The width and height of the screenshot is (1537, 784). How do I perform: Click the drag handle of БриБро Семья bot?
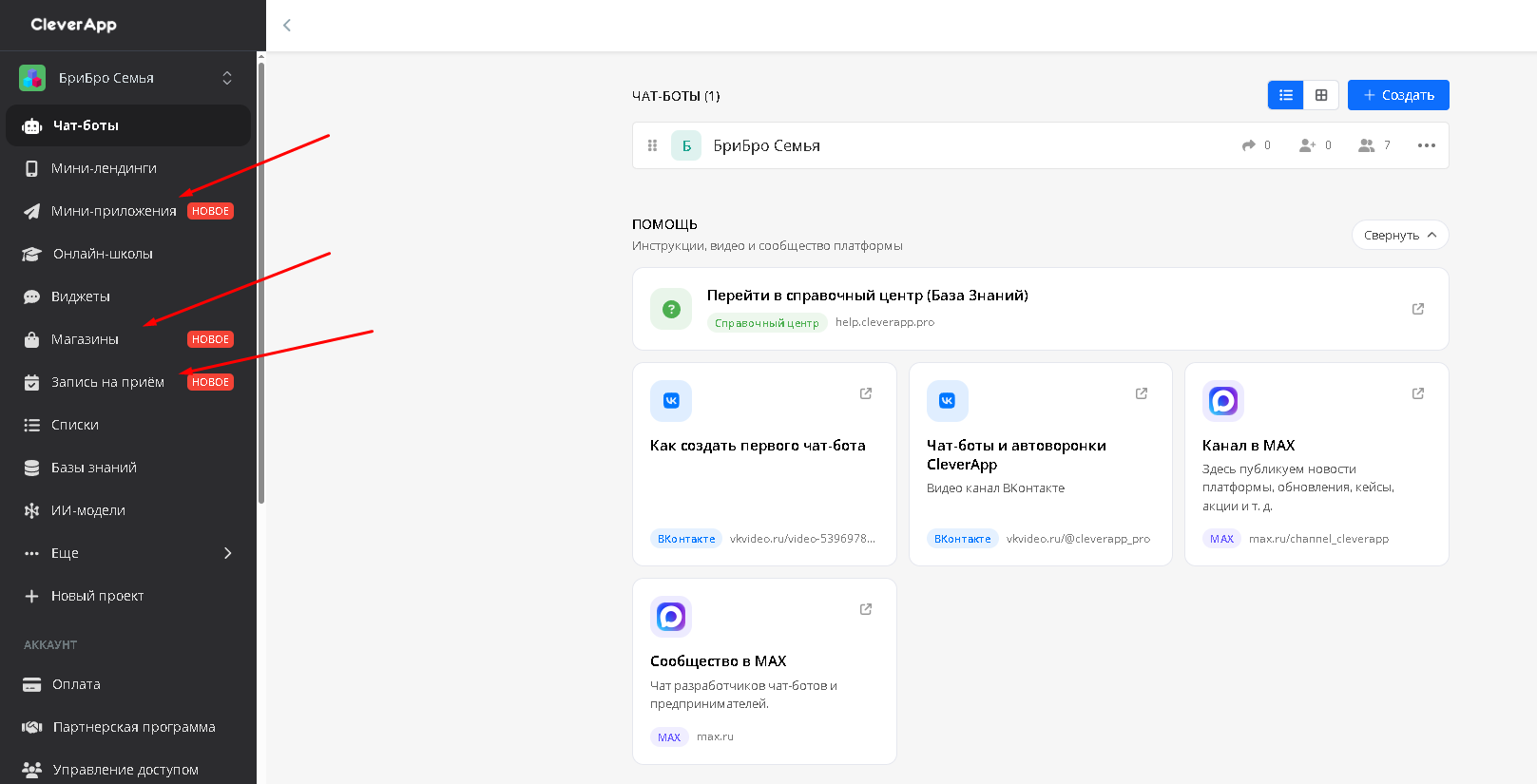[x=652, y=145]
